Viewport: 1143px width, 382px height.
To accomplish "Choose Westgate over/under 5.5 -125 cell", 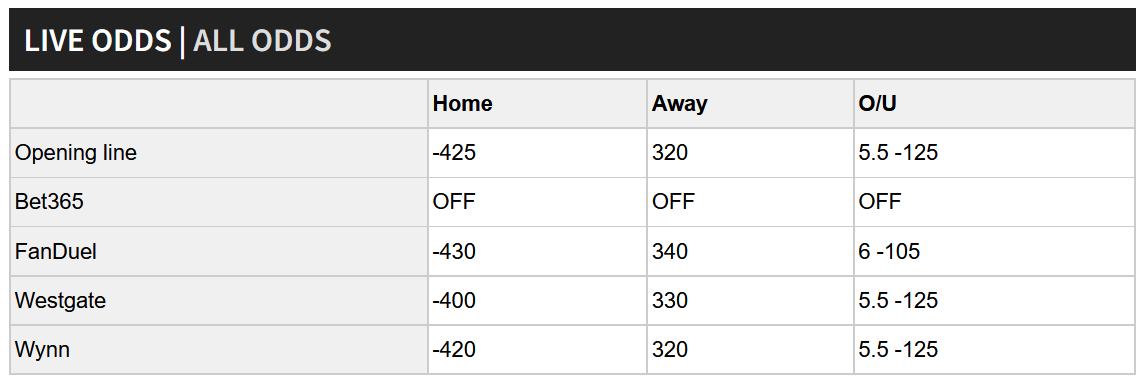I will 898,300.
